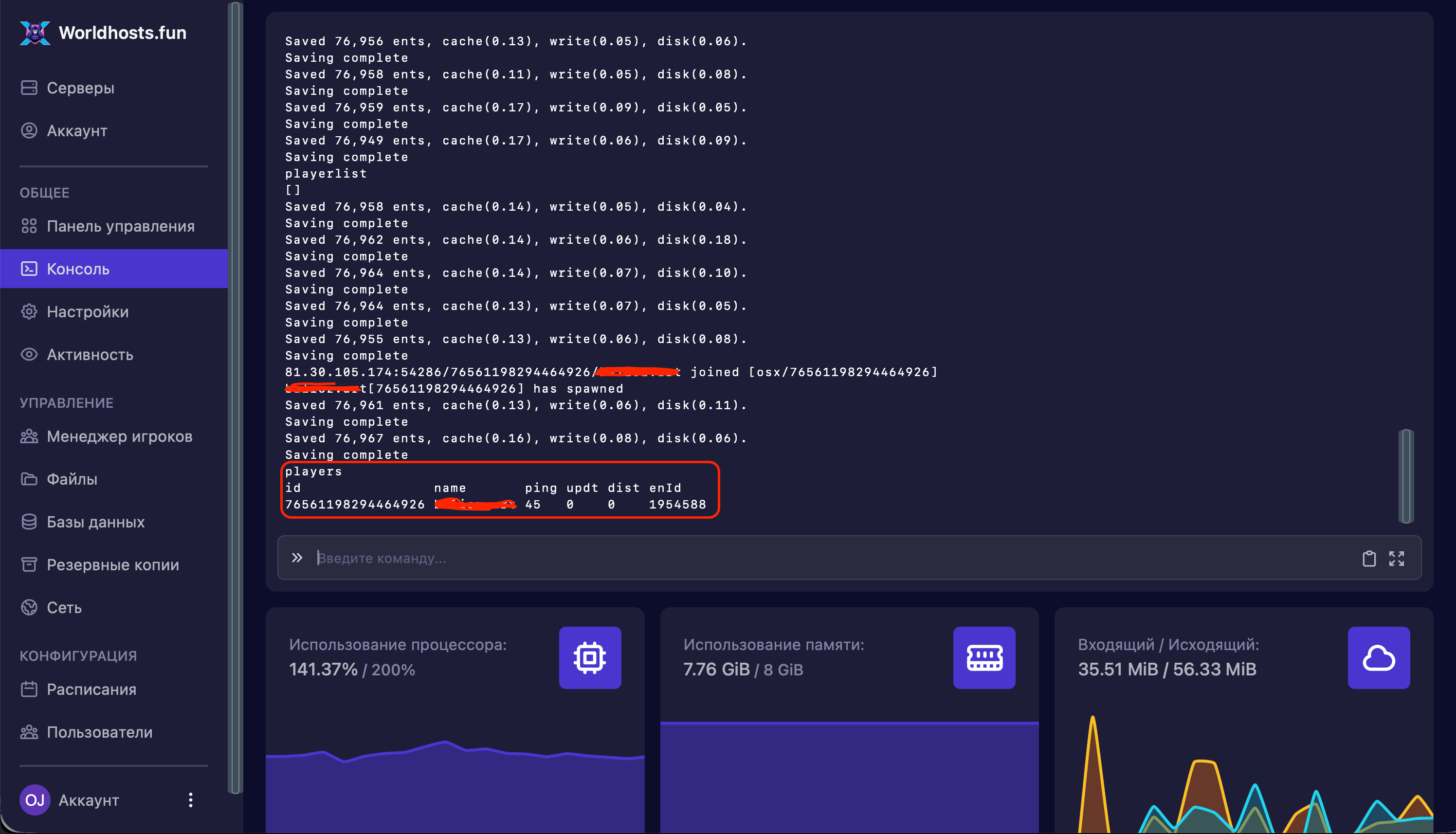
Task: Open Активность page
Action: (x=114, y=355)
